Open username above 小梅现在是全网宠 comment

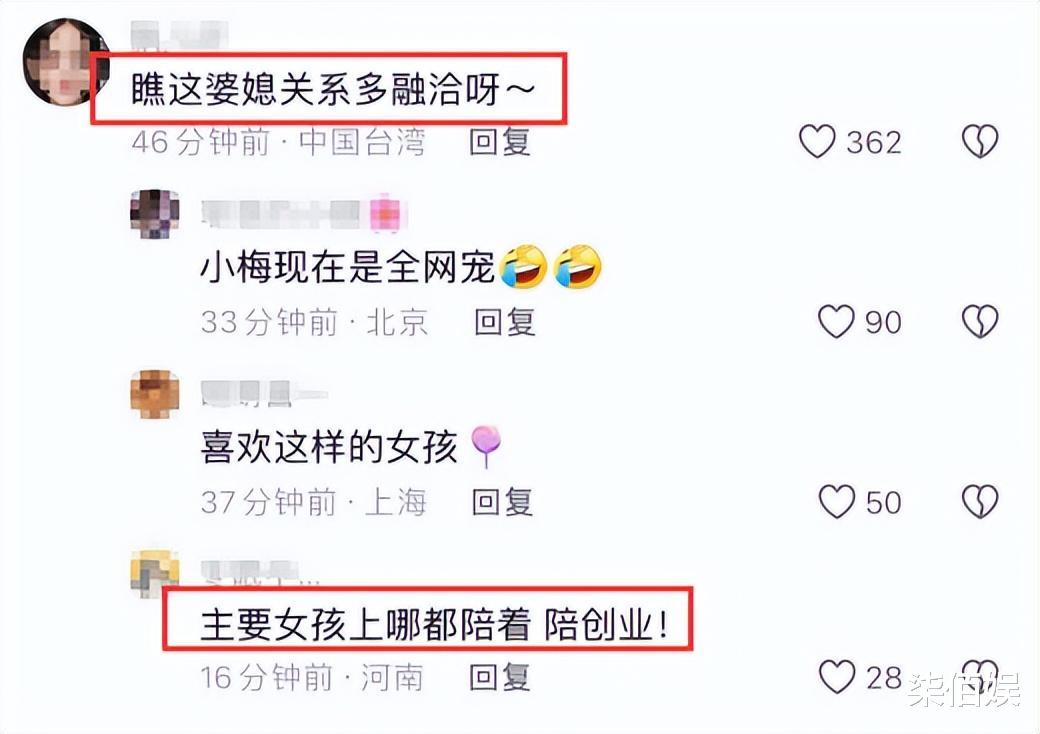[304, 214]
